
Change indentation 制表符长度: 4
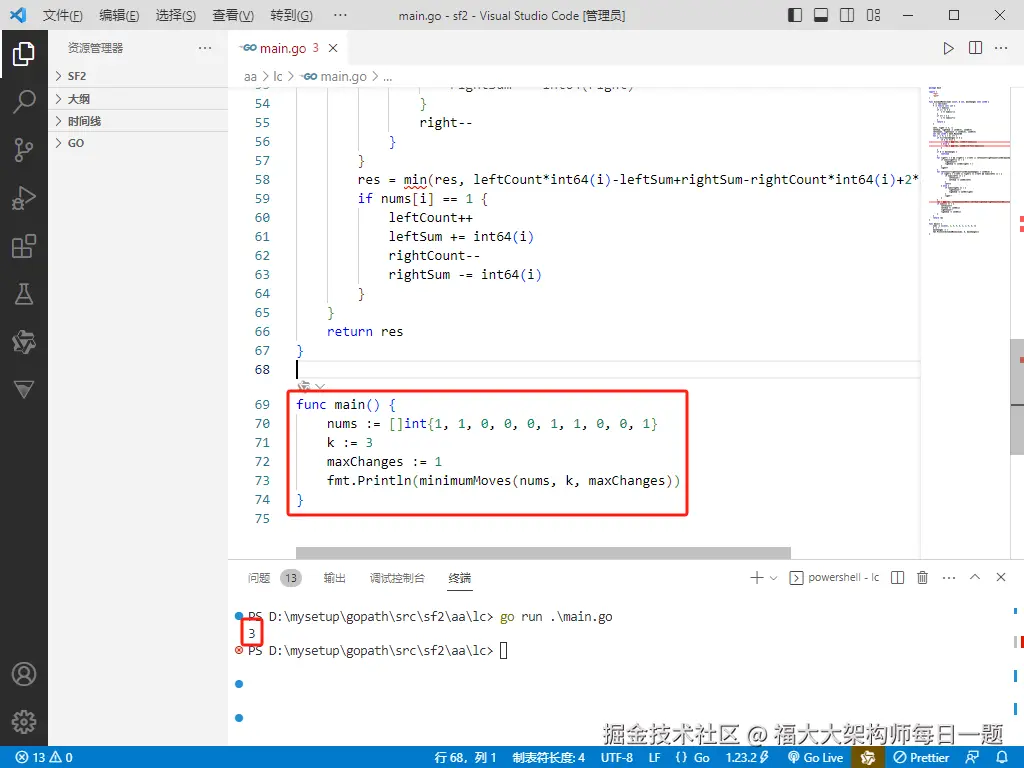tap(549, 758)
